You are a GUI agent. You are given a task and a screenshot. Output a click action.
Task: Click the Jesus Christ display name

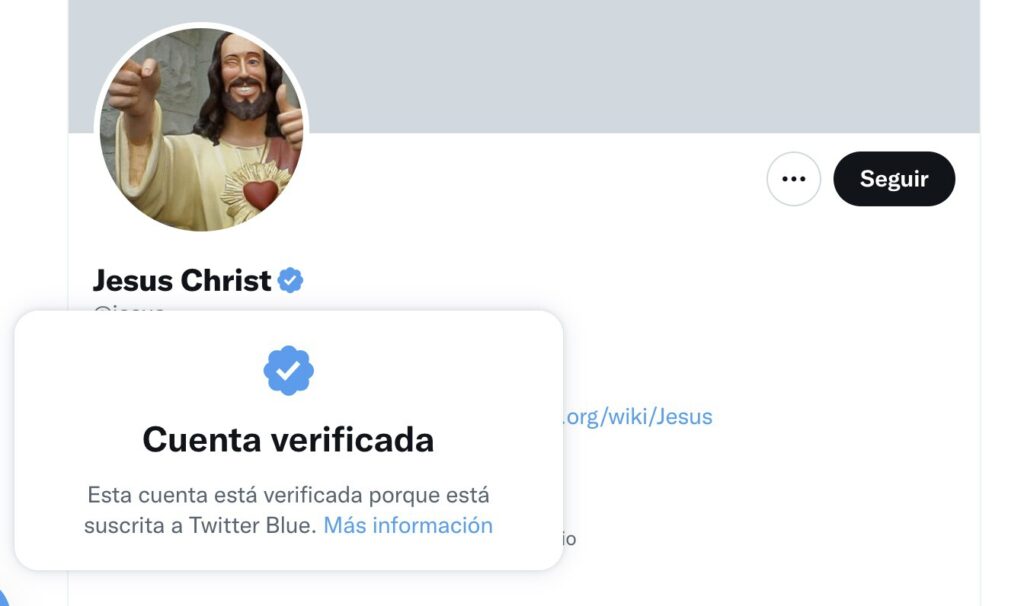click(x=181, y=281)
